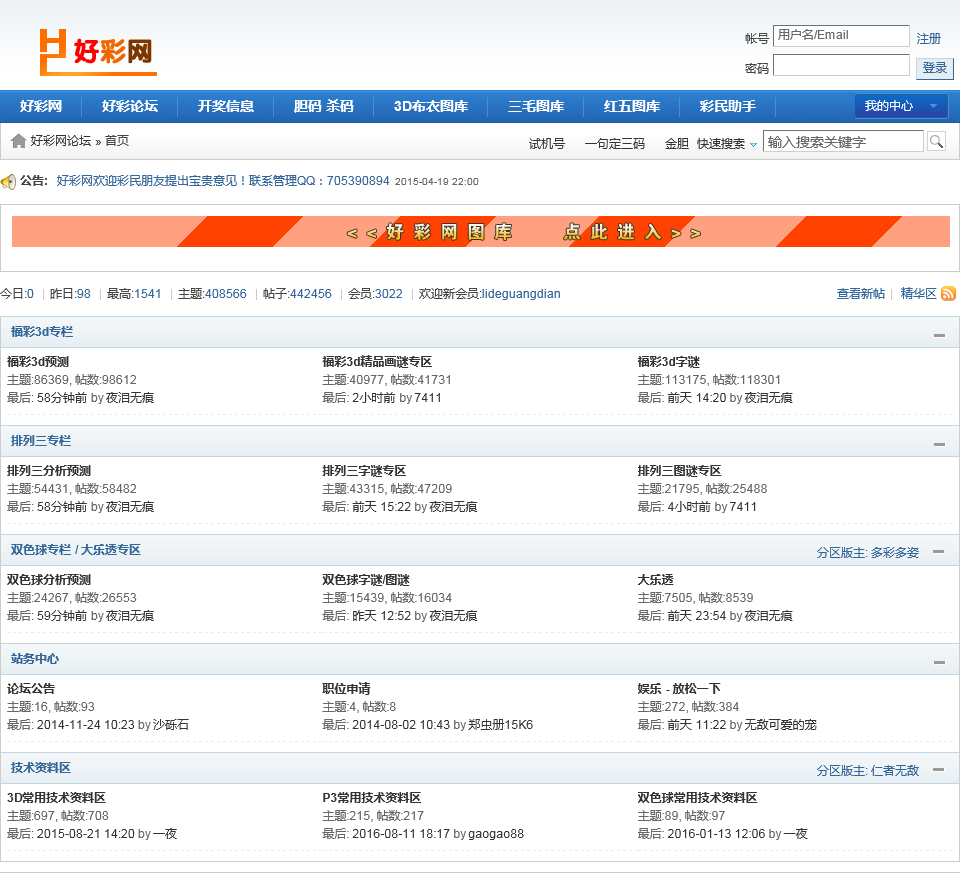
Task: Open the 试机号 link
Action: pos(547,143)
